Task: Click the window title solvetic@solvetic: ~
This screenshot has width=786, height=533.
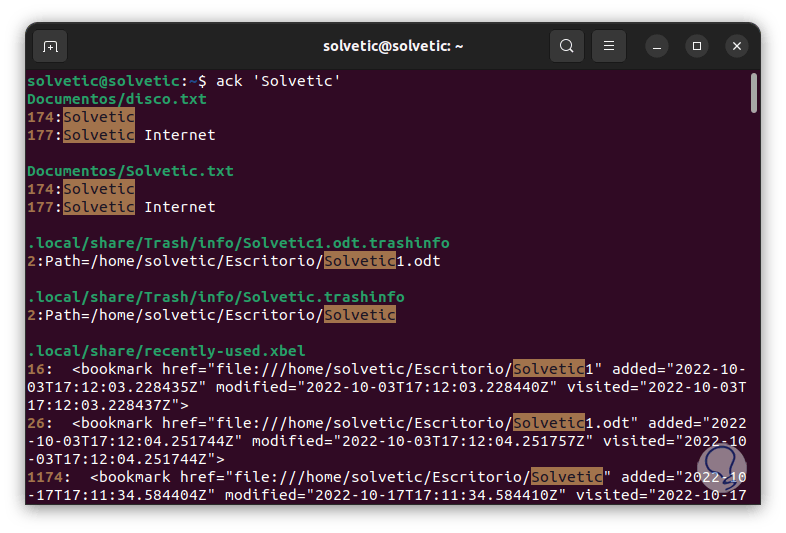Action: 393,46
